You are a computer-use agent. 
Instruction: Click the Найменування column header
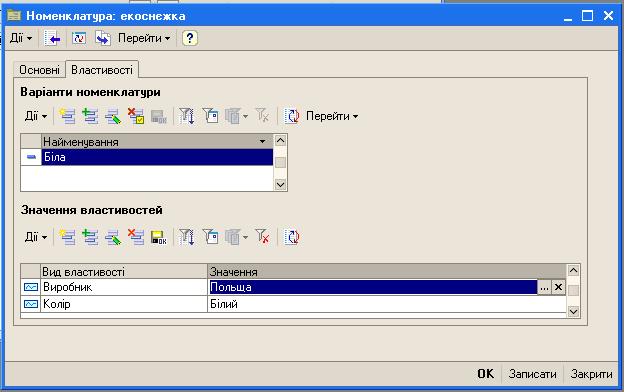click(x=157, y=142)
